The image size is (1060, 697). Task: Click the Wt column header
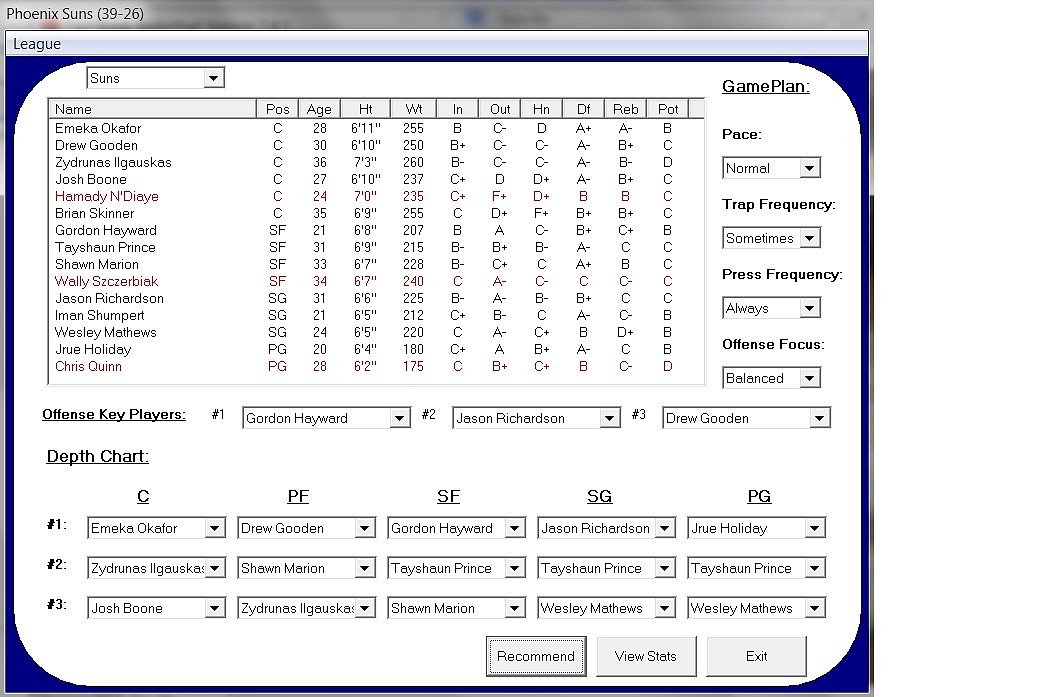click(414, 109)
